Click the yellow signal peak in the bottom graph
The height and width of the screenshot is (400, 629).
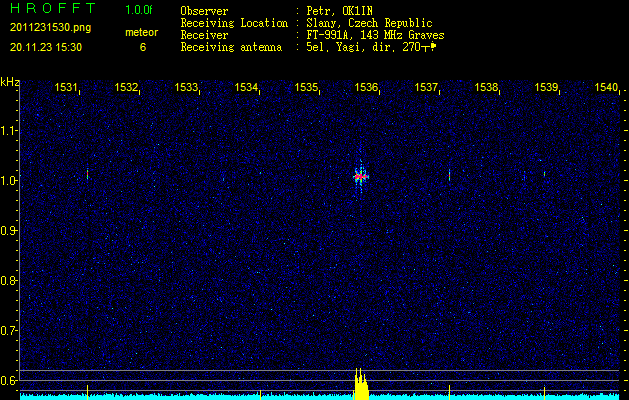(x=361, y=384)
